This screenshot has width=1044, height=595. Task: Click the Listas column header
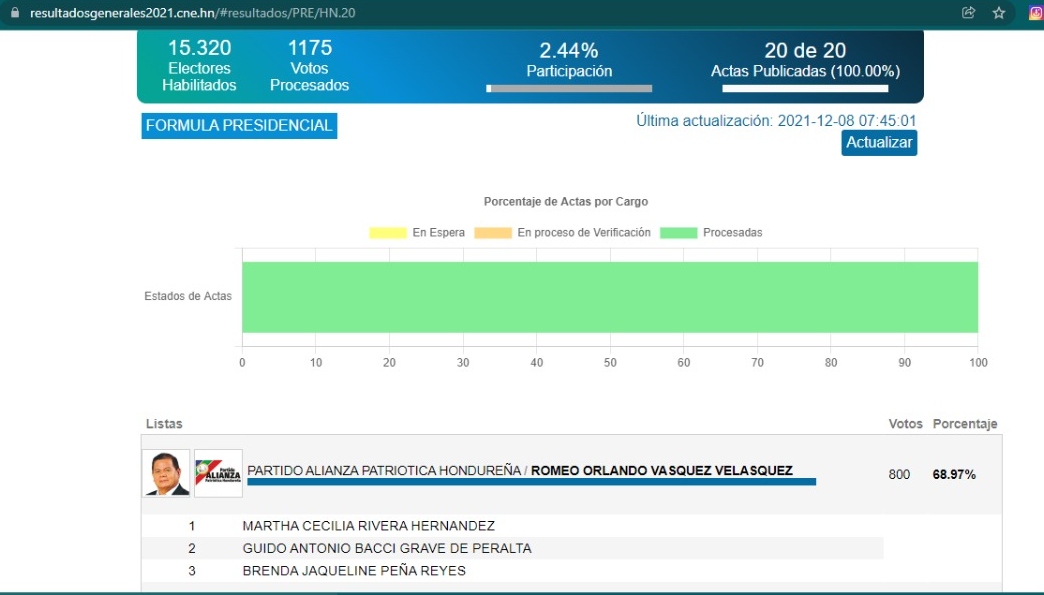pyautogui.click(x=164, y=424)
